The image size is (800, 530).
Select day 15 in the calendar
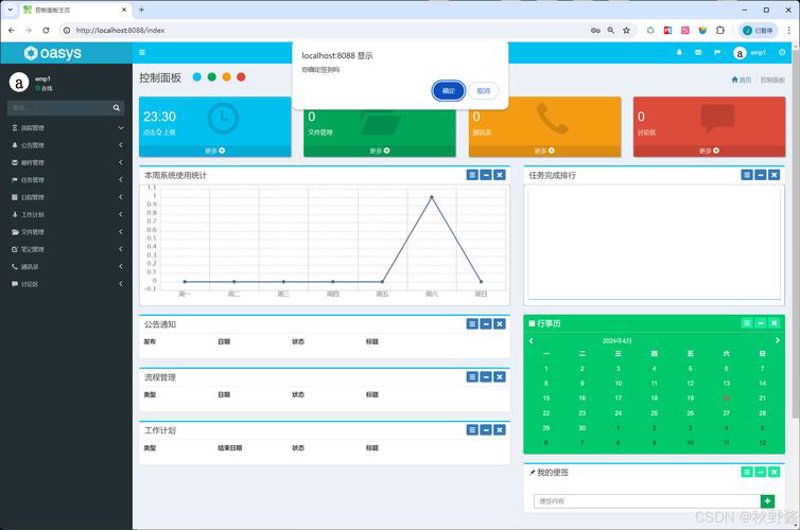546,398
